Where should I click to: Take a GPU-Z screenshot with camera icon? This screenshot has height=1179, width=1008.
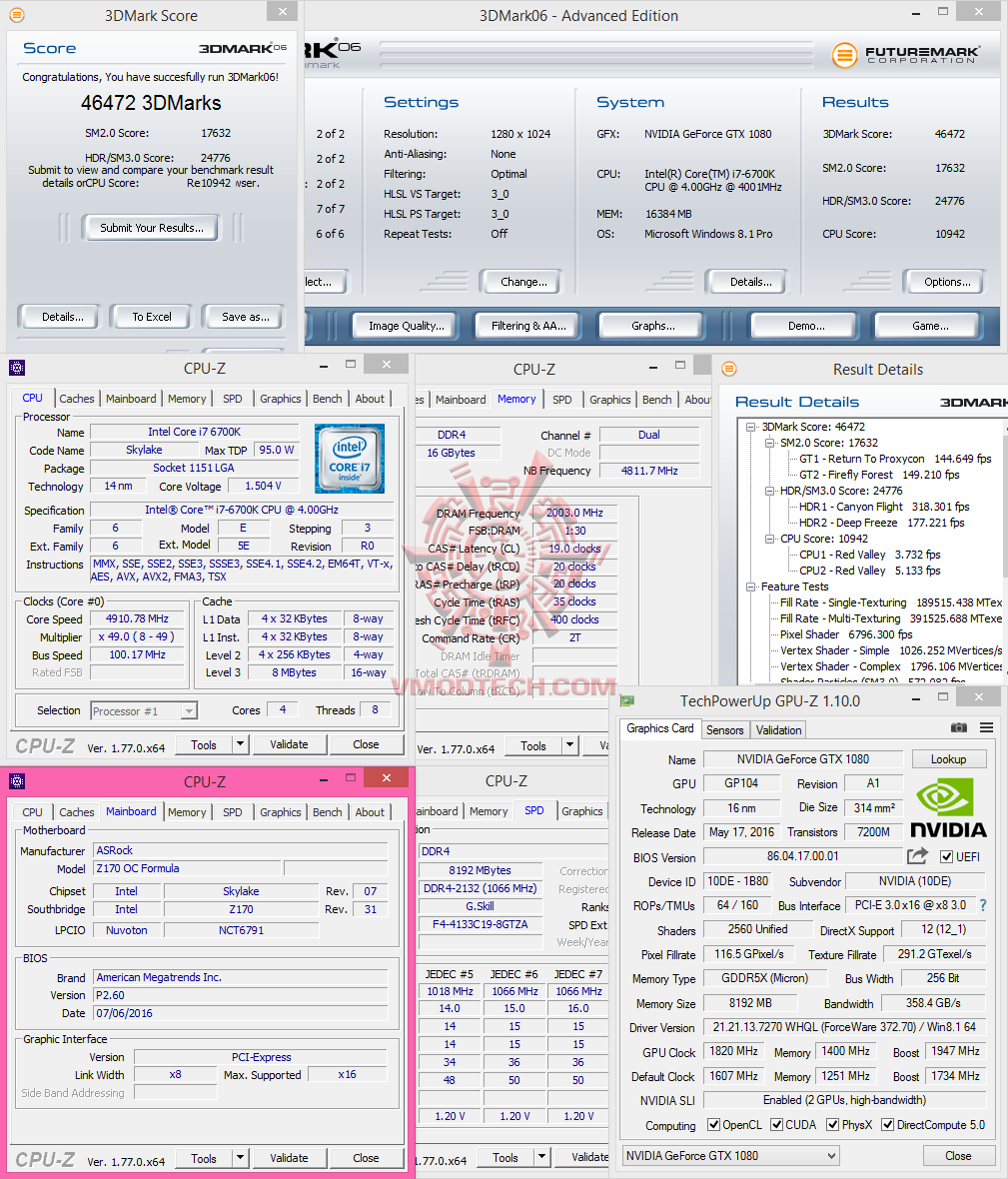click(958, 727)
